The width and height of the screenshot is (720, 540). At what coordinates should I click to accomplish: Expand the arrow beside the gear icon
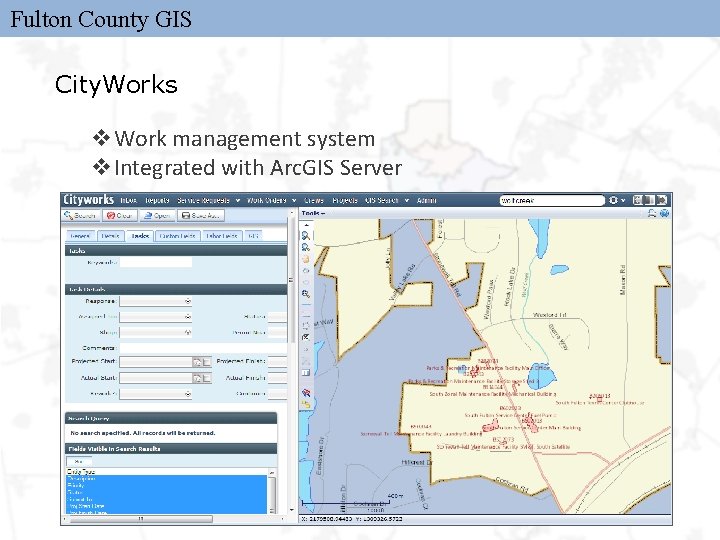(x=623, y=201)
